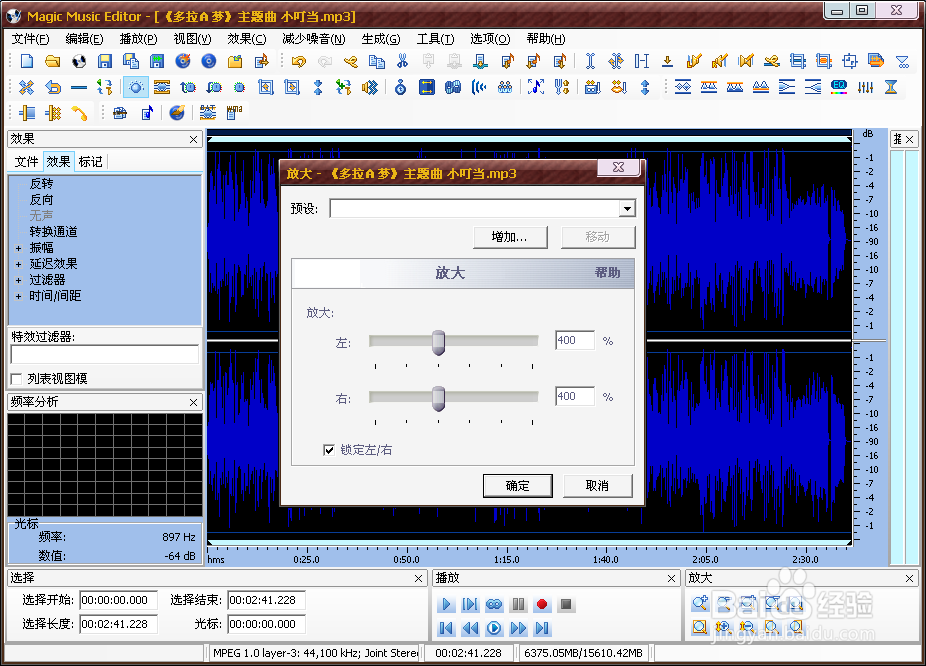Switch to the 标记 tab
Screen dimensions: 926x666
coord(90,162)
